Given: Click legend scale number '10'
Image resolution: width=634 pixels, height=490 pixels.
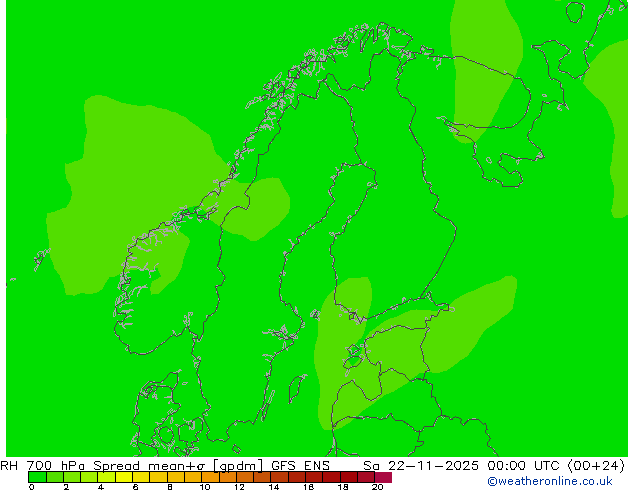Looking at the screenshot, I should (205, 487).
